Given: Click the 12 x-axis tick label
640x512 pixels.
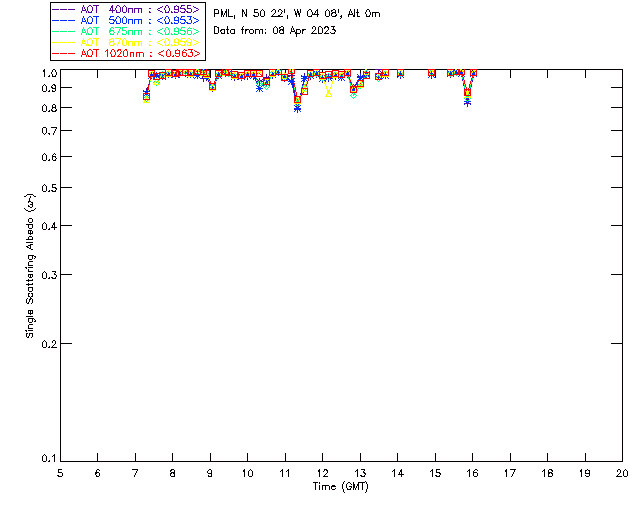Looking at the screenshot, I should point(322,474).
